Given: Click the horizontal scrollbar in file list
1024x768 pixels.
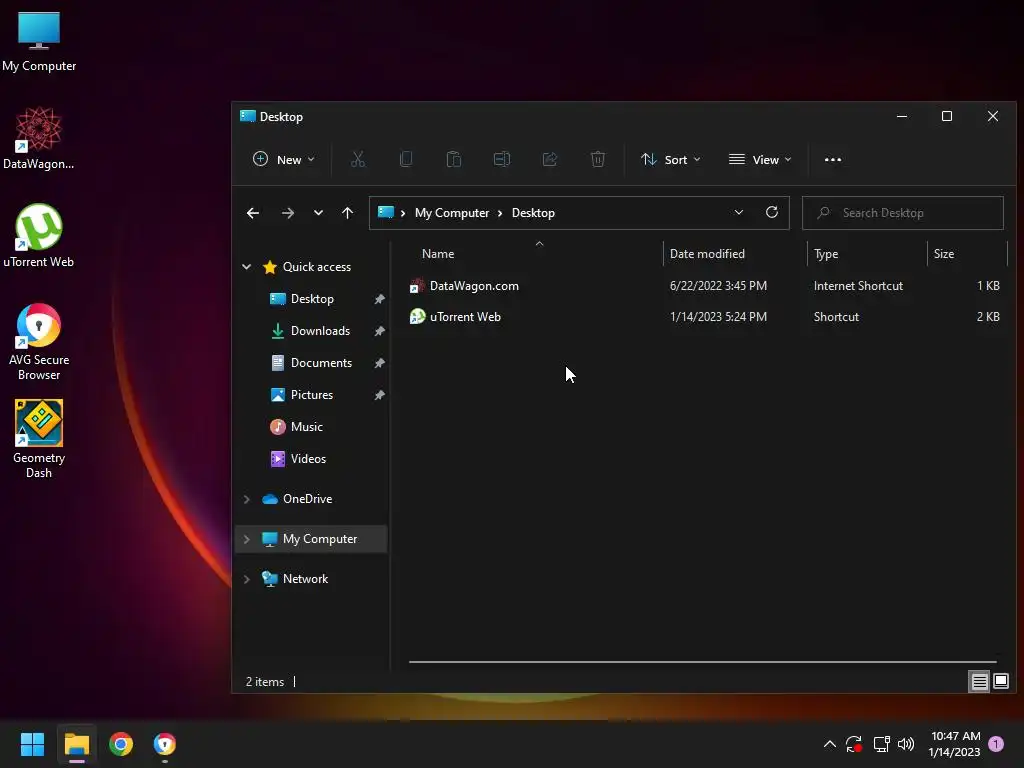Looking at the screenshot, I should (x=703, y=662).
